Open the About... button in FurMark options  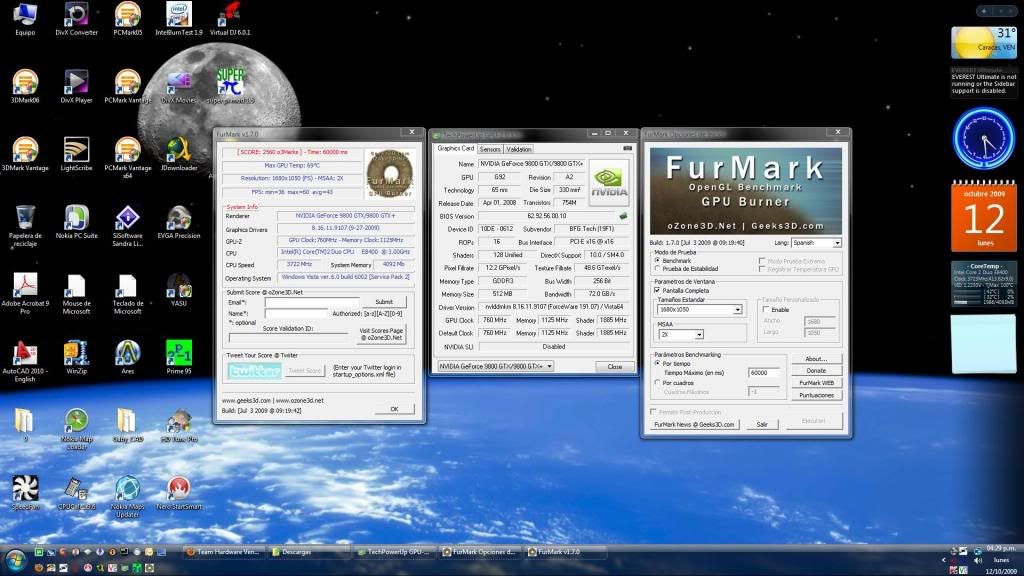coord(816,359)
